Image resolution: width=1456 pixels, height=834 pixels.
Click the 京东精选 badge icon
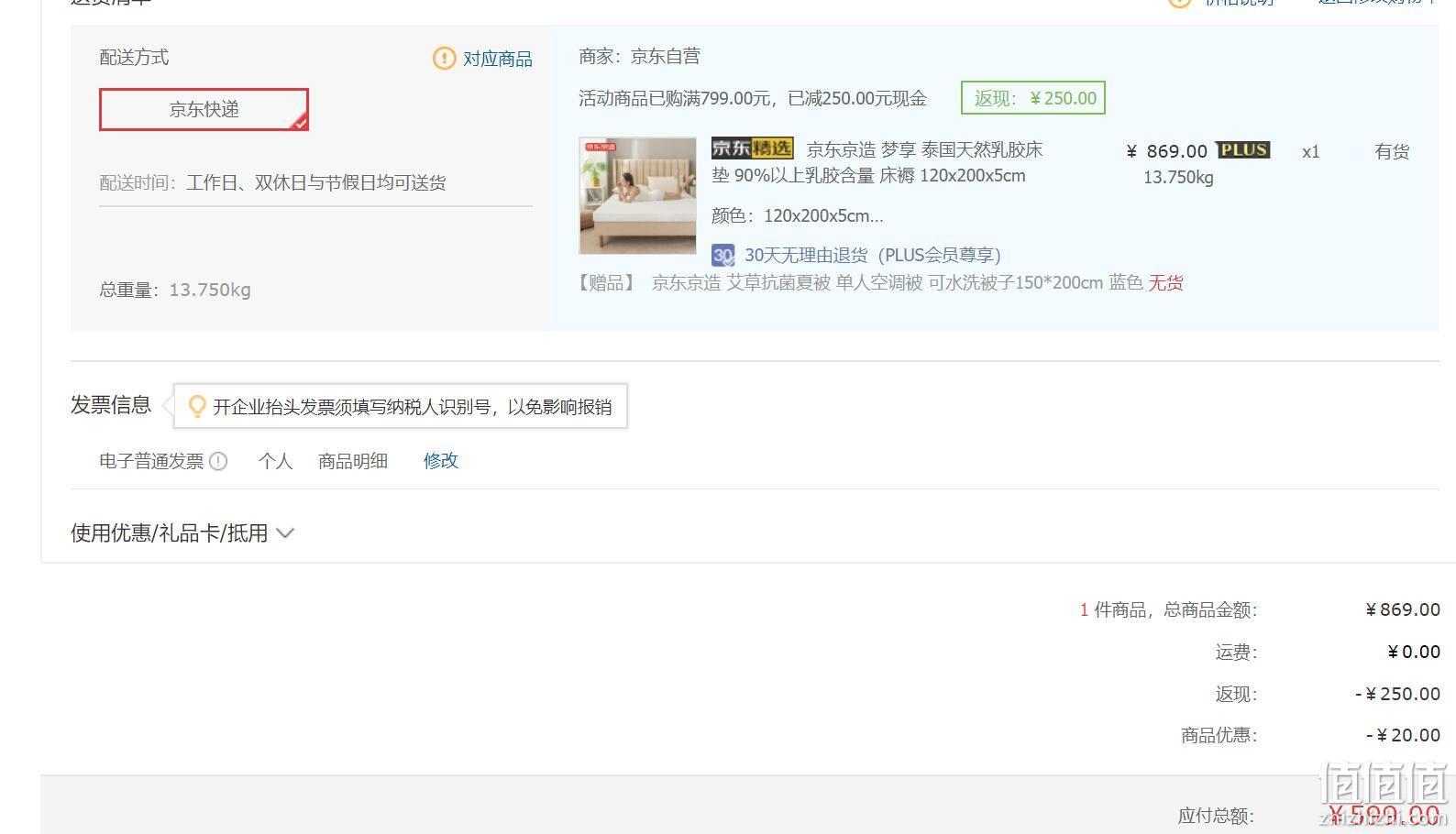point(752,148)
